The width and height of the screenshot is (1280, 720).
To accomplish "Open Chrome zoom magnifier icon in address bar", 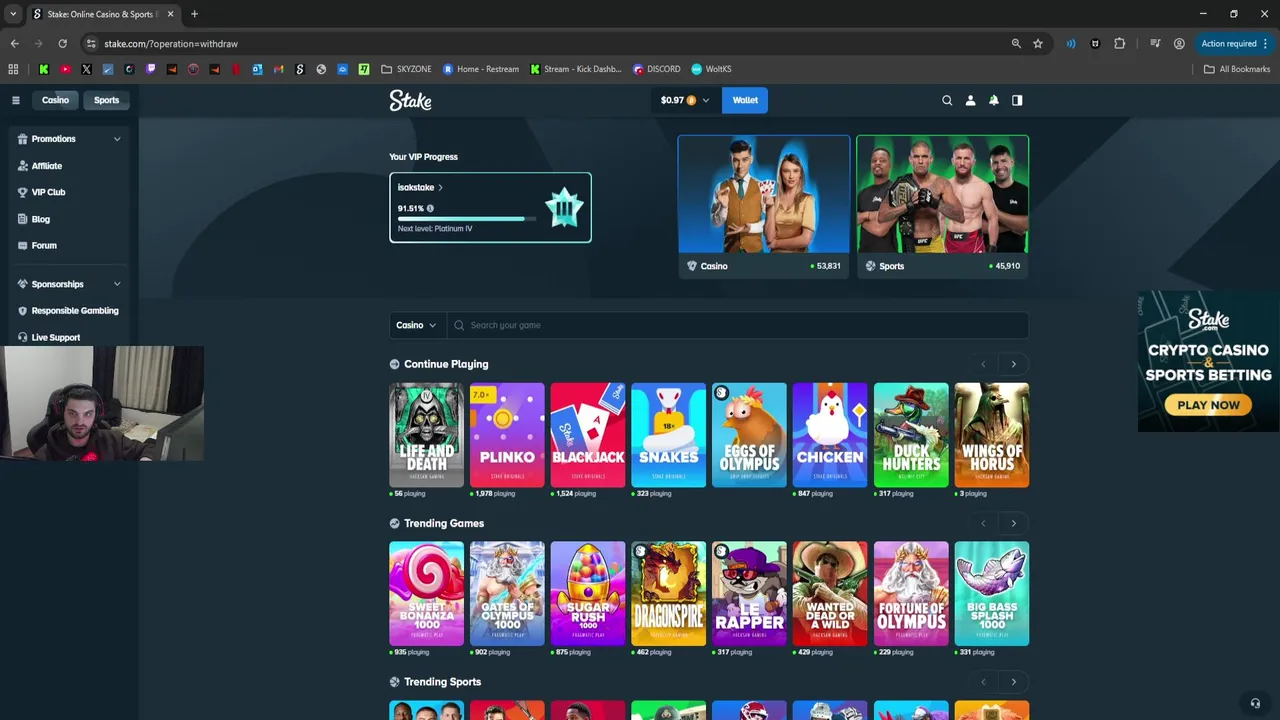I will tap(1016, 44).
